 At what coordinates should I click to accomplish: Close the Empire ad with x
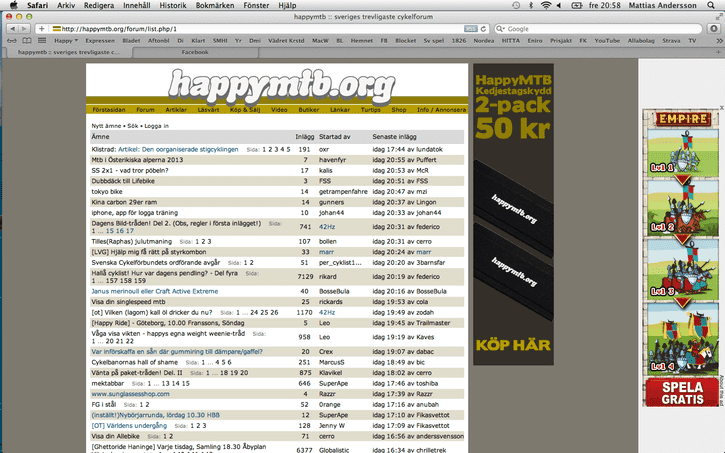pyautogui.click(x=721, y=107)
